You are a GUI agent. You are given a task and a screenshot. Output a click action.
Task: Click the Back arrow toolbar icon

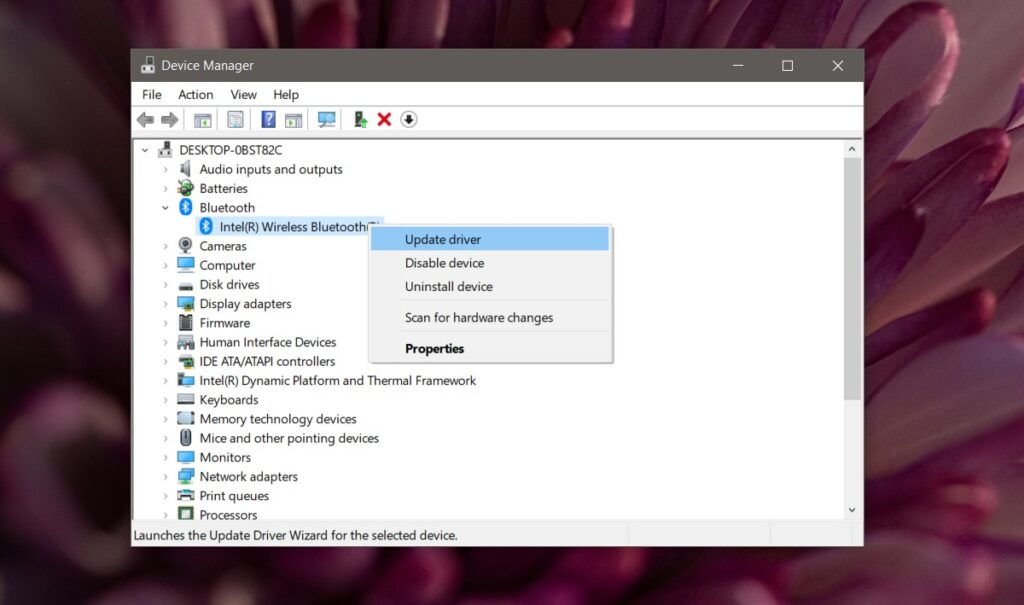click(146, 120)
